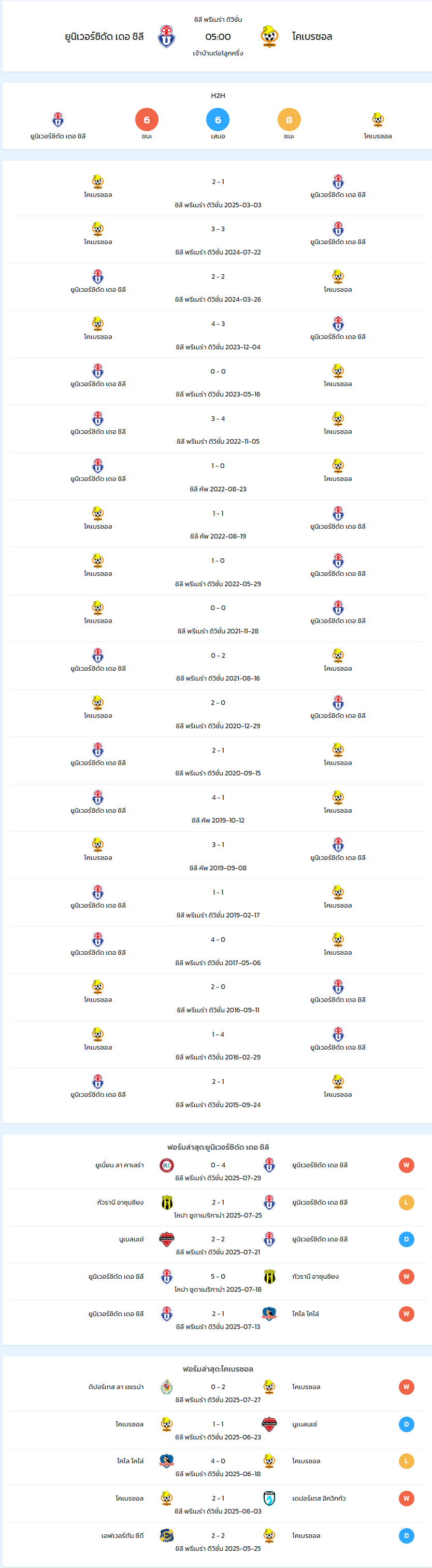Image resolution: width=432 pixels, height=1568 pixels.
Task: Open Chile Cup match dated 2022-08-23
Action: pyautogui.click(x=218, y=476)
